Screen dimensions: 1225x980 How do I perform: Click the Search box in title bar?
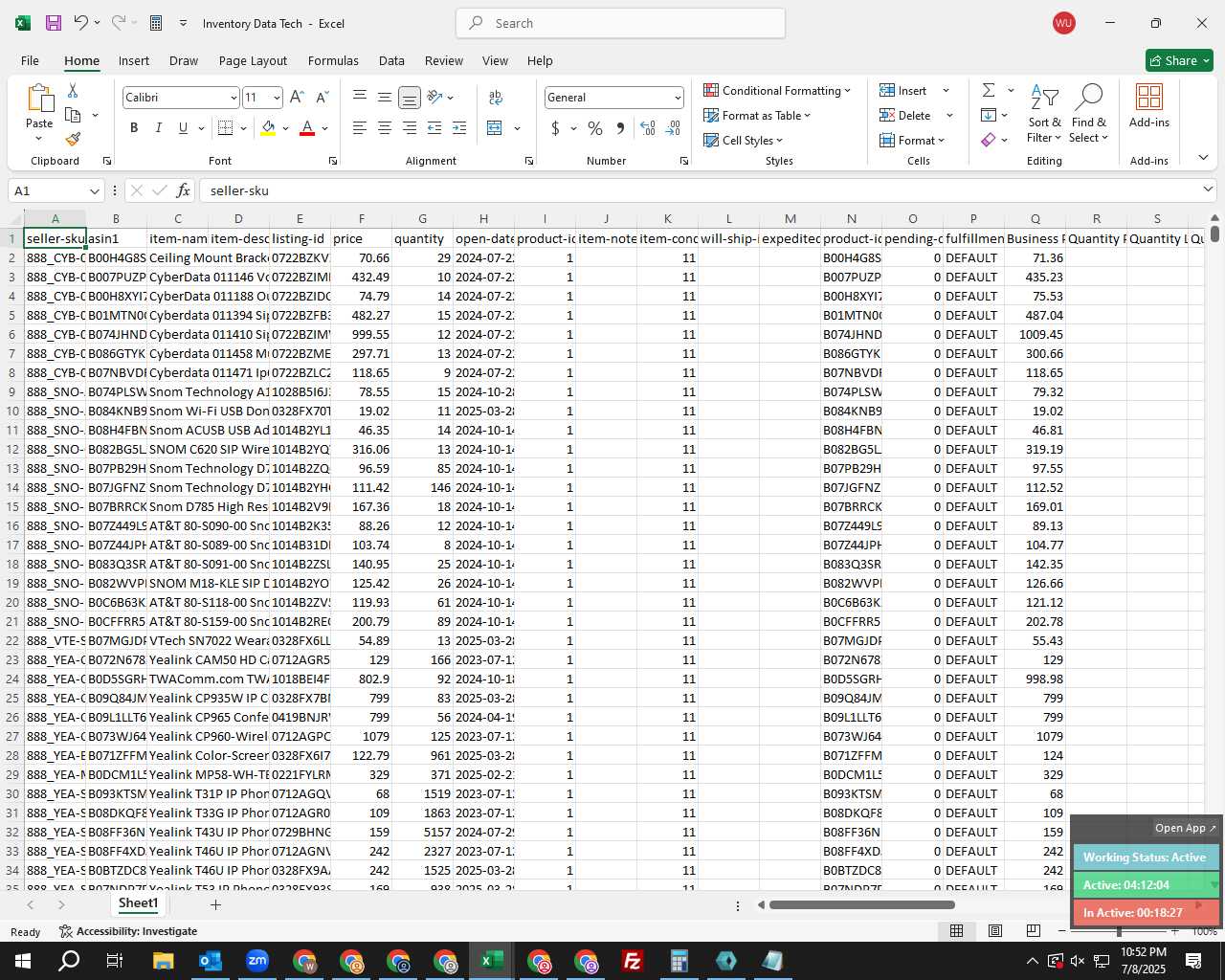620,23
